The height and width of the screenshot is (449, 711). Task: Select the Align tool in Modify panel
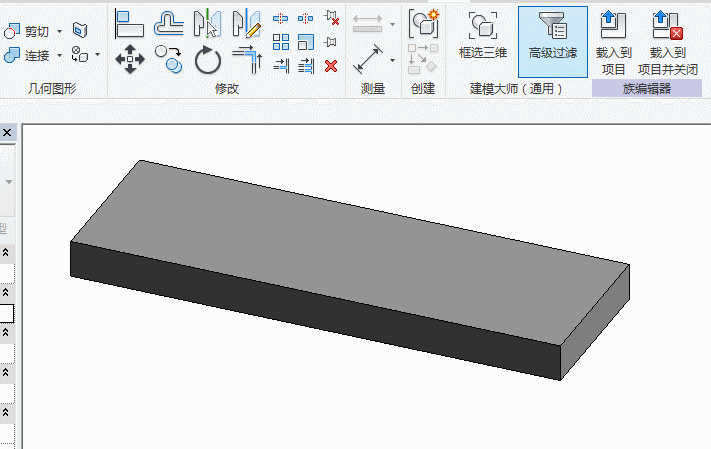coord(130,22)
